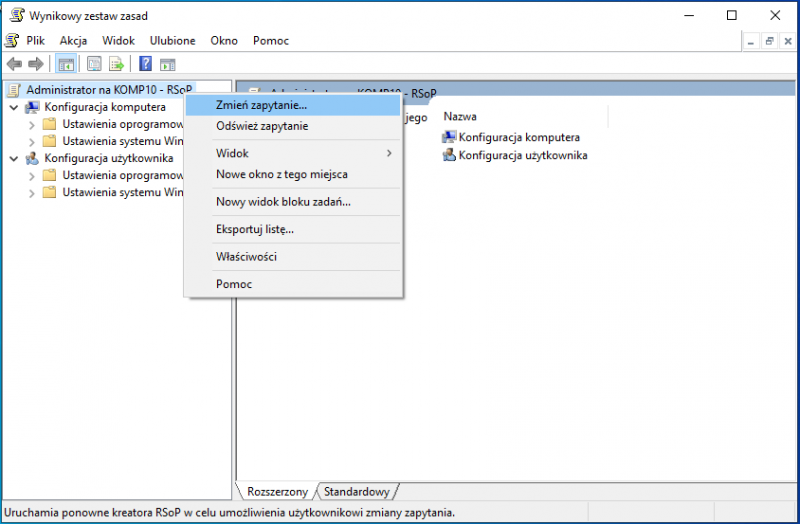Expand Ustawienia oprogramowania under Konfiguracja komputera
The image size is (800, 524).
32,124
